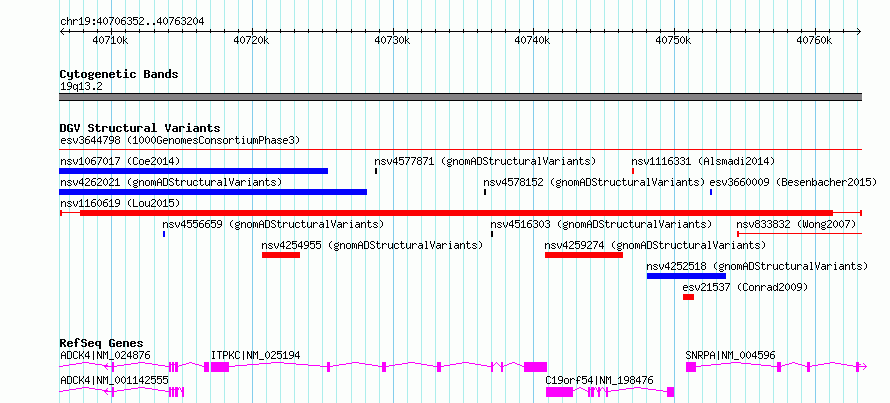The height and width of the screenshot is (403, 890).
Task: Click the 40740k ruler tick label
Action: pos(532,41)
